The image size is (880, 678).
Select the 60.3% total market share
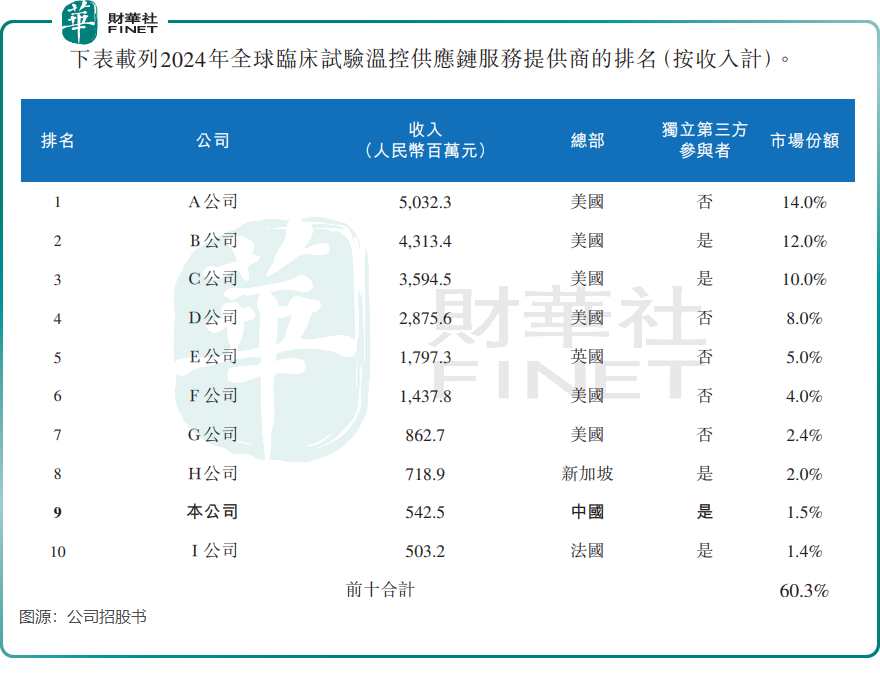tap(804, 590)
